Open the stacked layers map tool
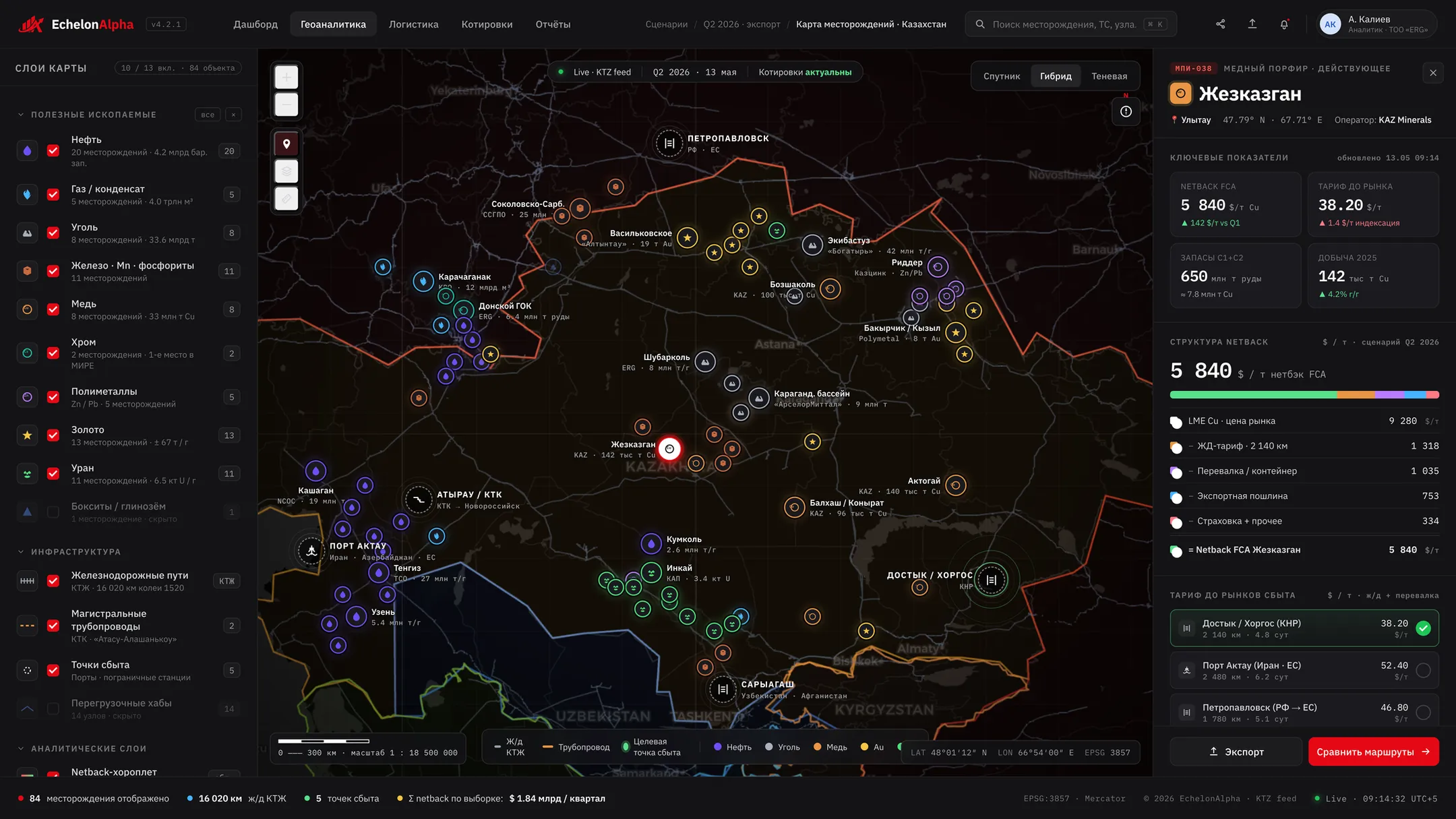Screen dimensions: 1456x819 point(286,171)
